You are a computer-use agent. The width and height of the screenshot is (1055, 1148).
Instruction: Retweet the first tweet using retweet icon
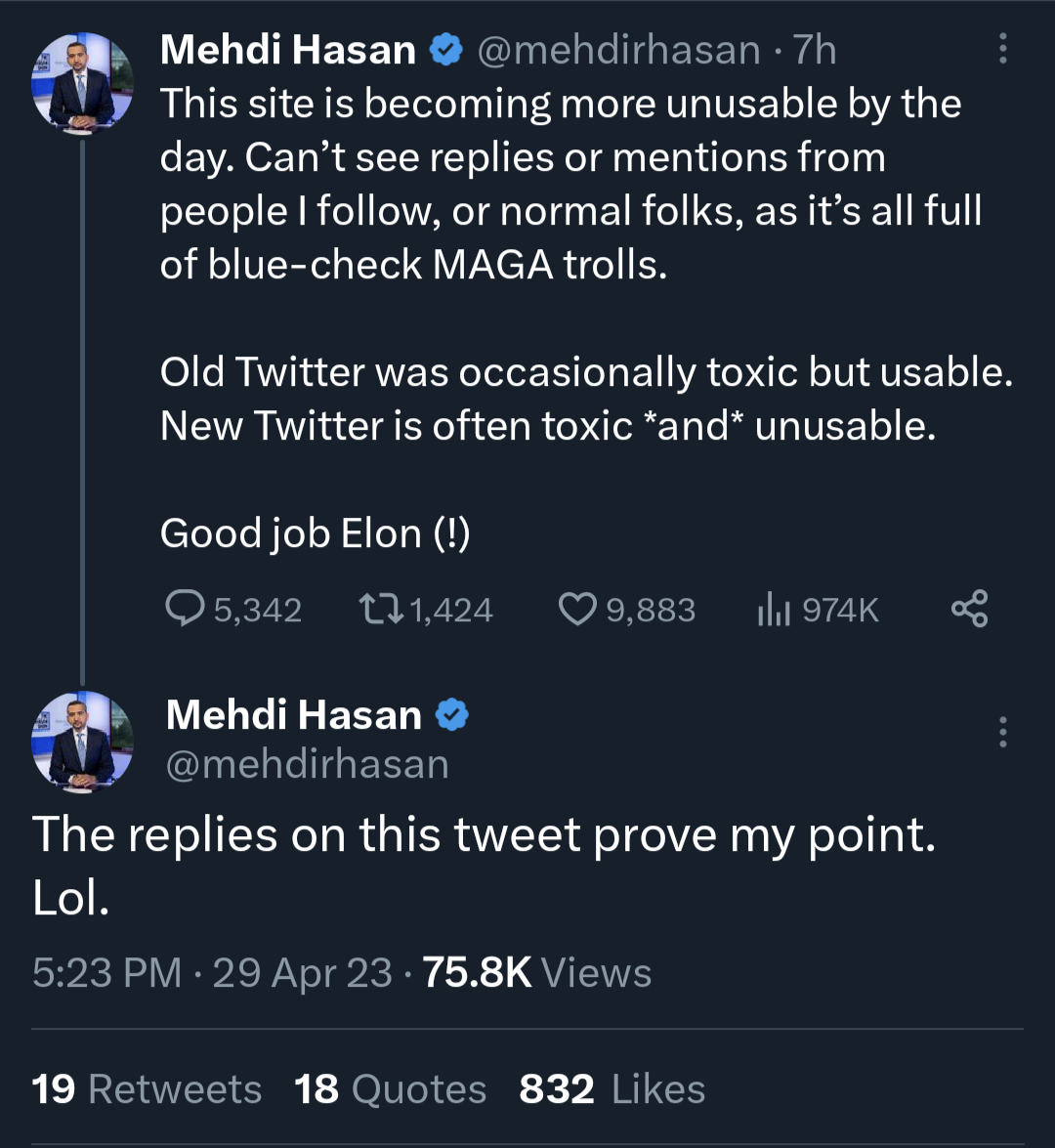coord(381,609)
